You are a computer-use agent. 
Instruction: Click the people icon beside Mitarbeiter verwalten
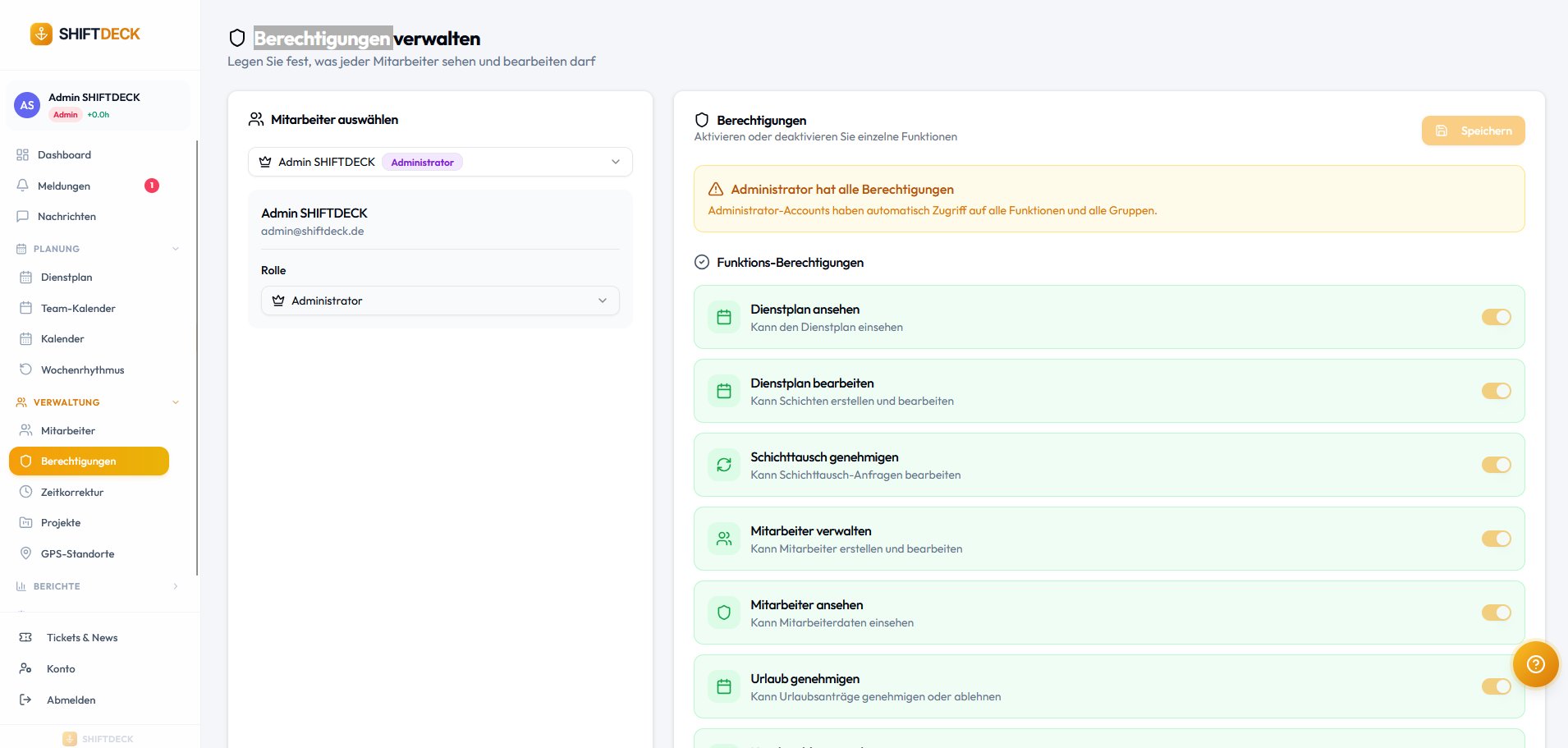(x=723, y=539)
